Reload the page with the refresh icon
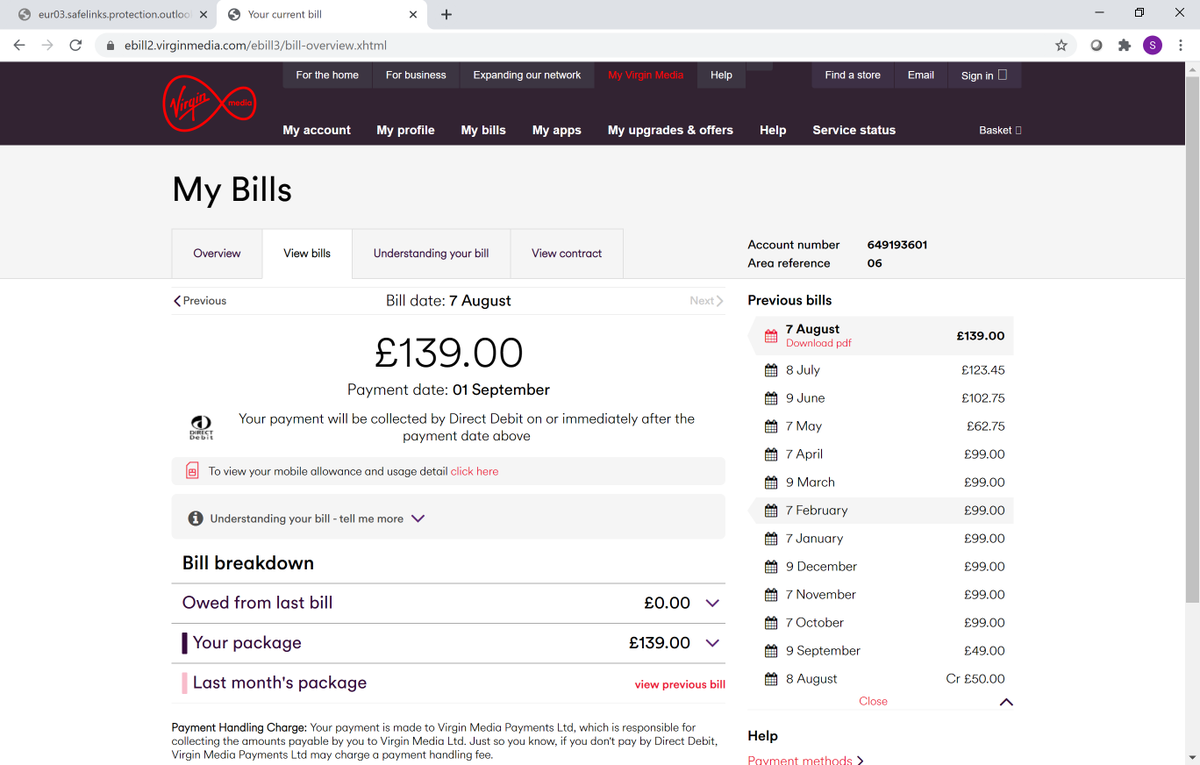Image resolution: width=1200 pixels, height=765 pixels. 76,45
